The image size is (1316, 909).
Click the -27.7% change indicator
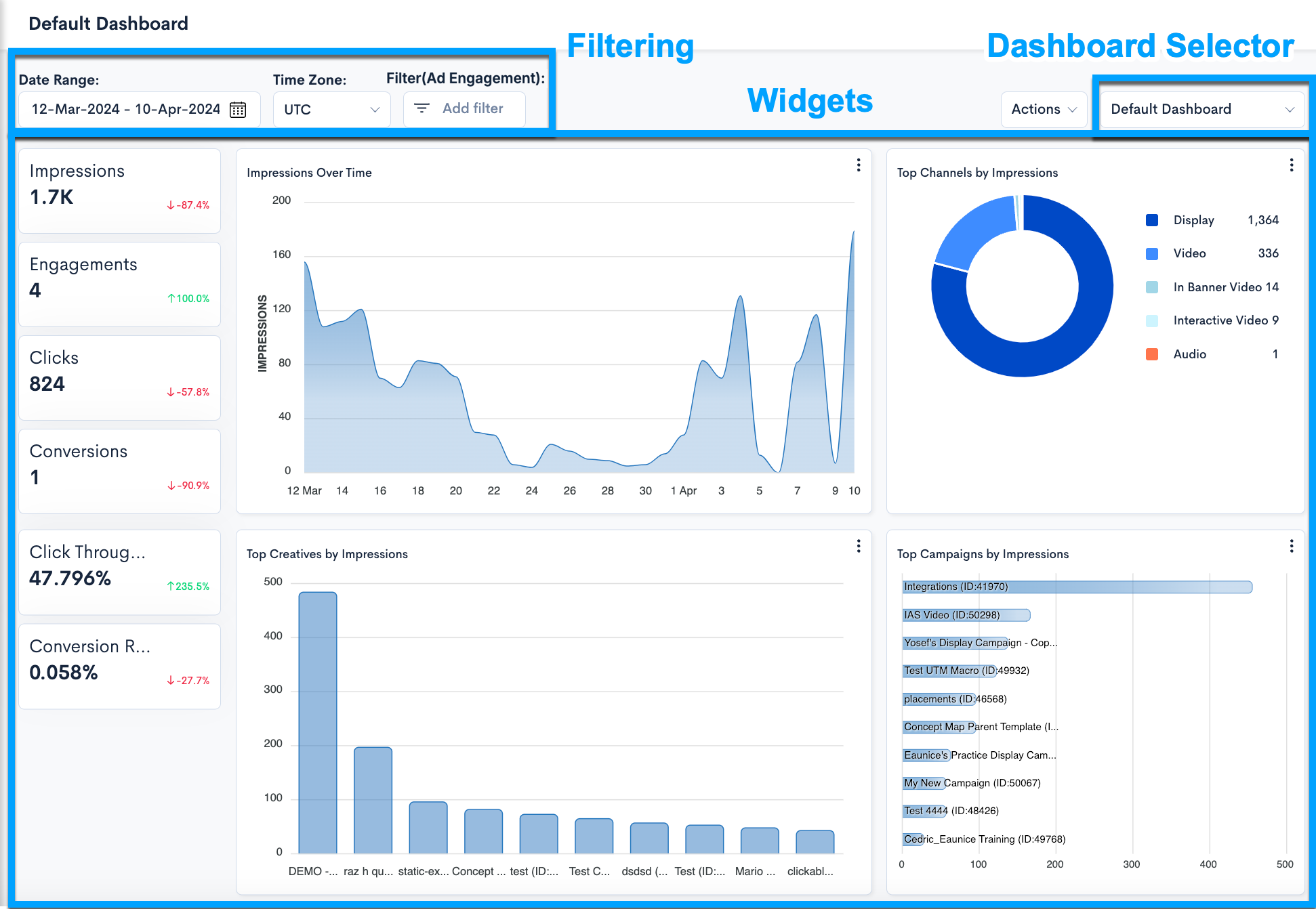coord(188,681)
